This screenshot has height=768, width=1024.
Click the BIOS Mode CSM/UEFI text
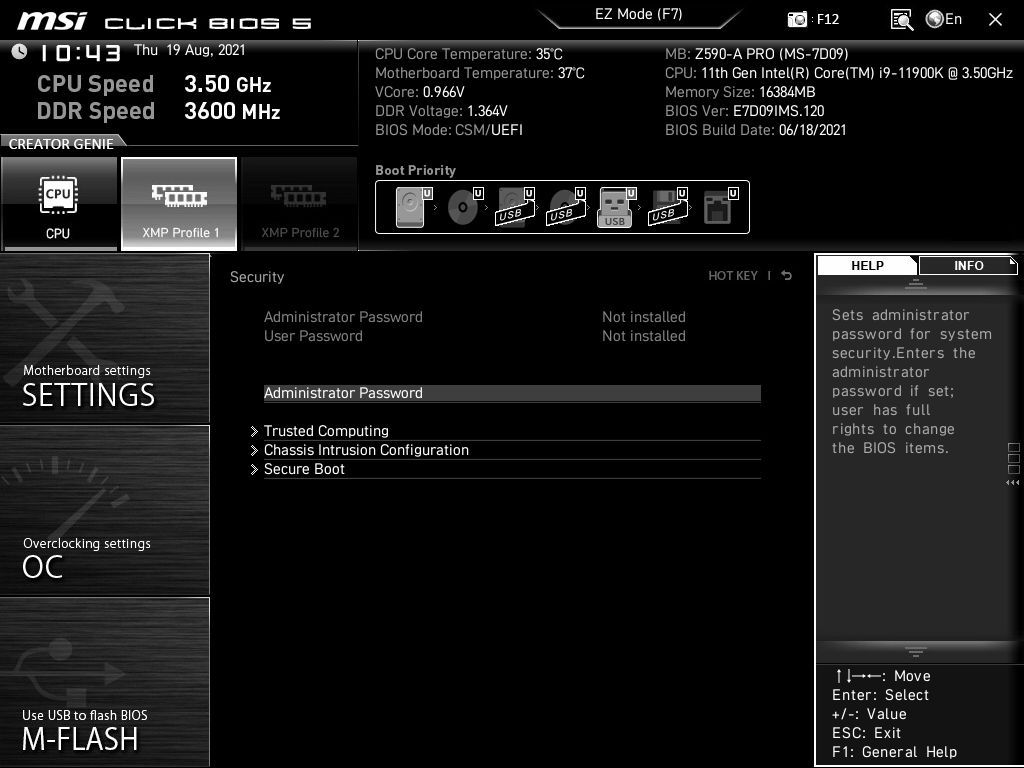click(449, 130)
